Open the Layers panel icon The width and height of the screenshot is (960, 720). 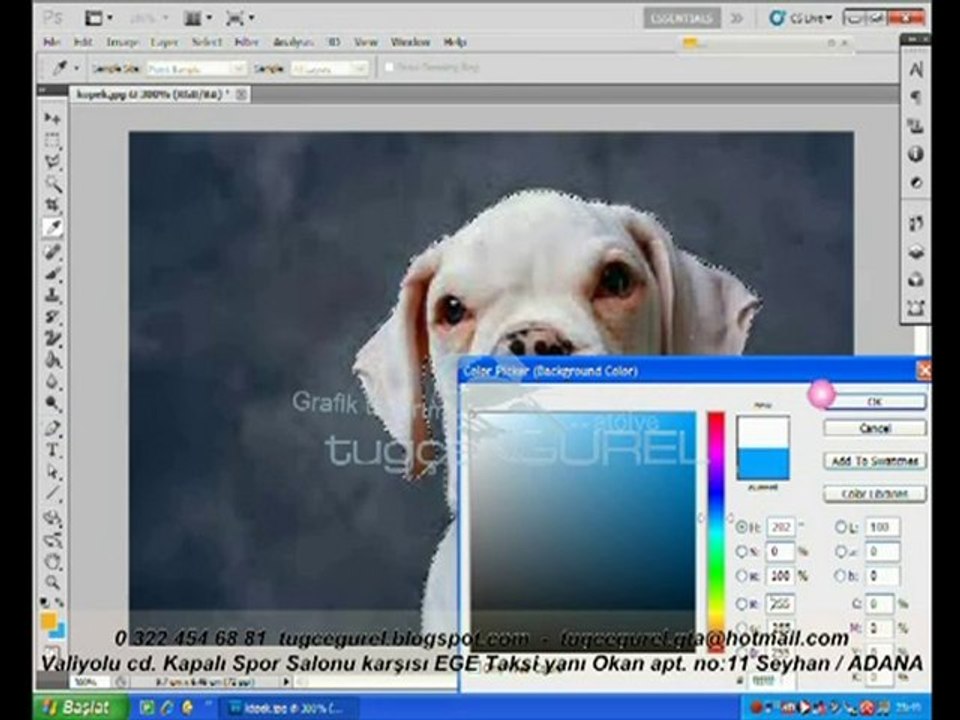coord(915,252)
